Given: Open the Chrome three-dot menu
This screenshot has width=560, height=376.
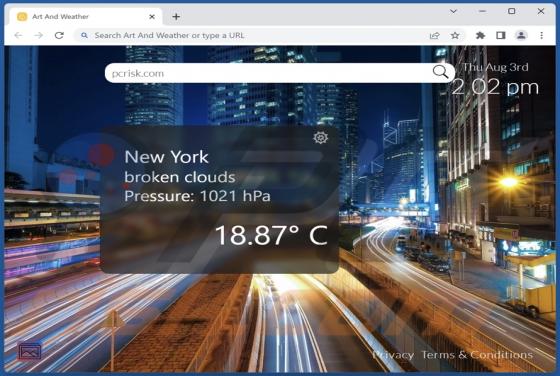Looking at the screenshot, I should [x=541, y=35].
